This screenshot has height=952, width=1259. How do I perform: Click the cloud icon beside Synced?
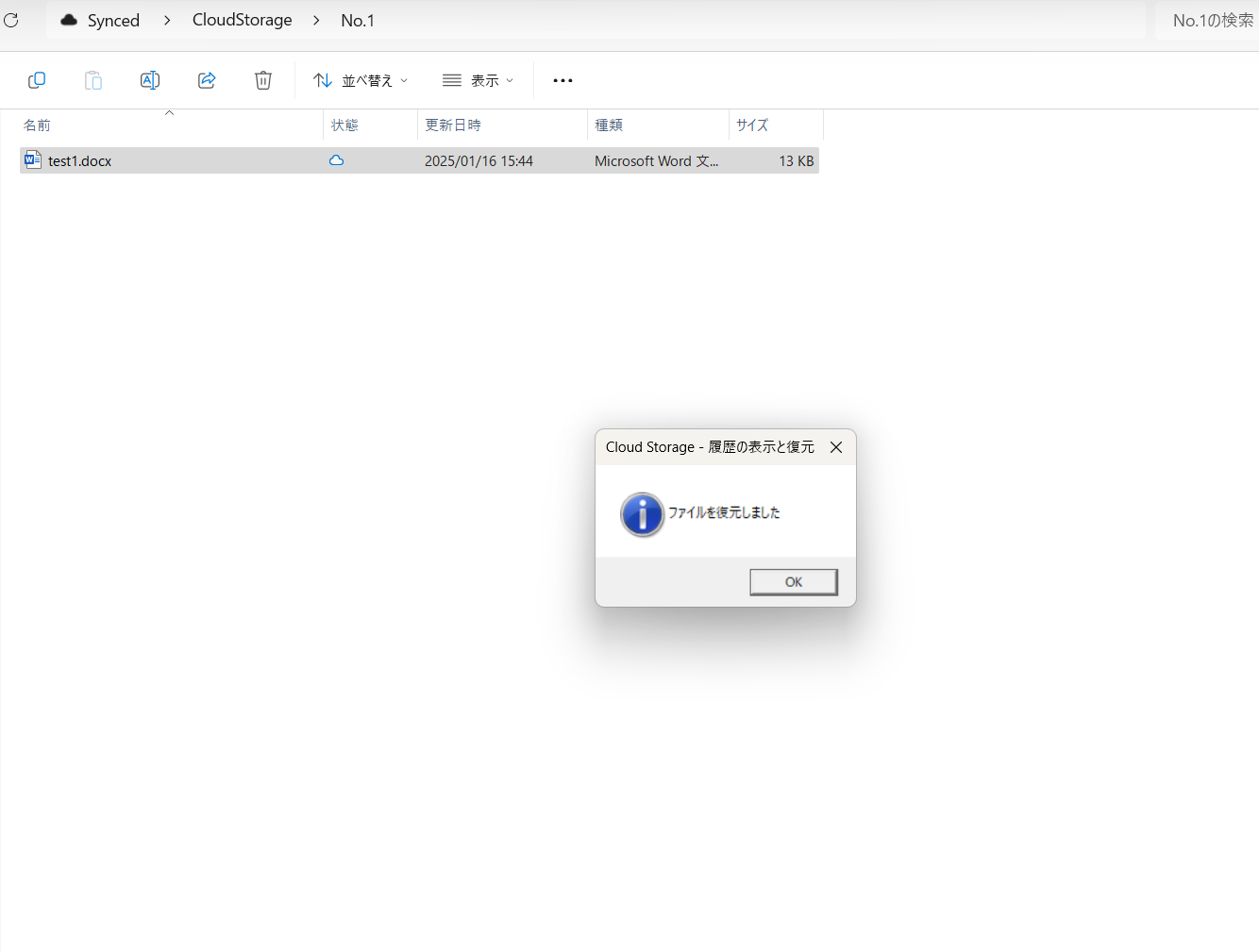click(69, 20)
